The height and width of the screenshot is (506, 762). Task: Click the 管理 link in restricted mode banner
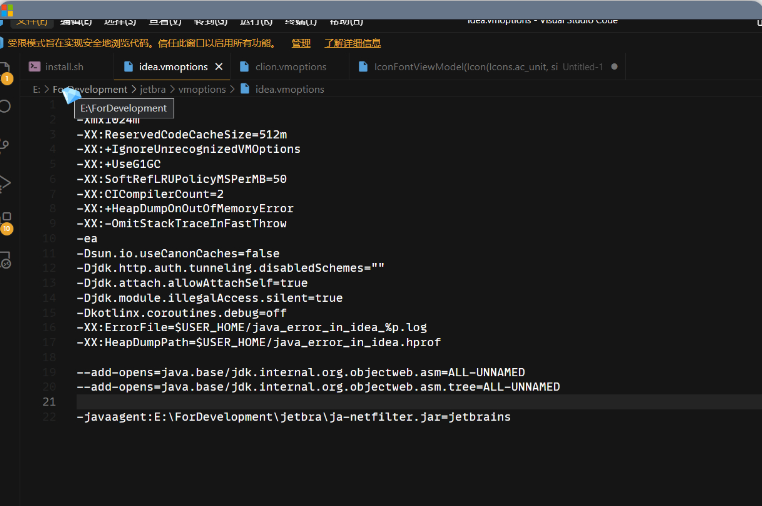(x=301, y=43)
